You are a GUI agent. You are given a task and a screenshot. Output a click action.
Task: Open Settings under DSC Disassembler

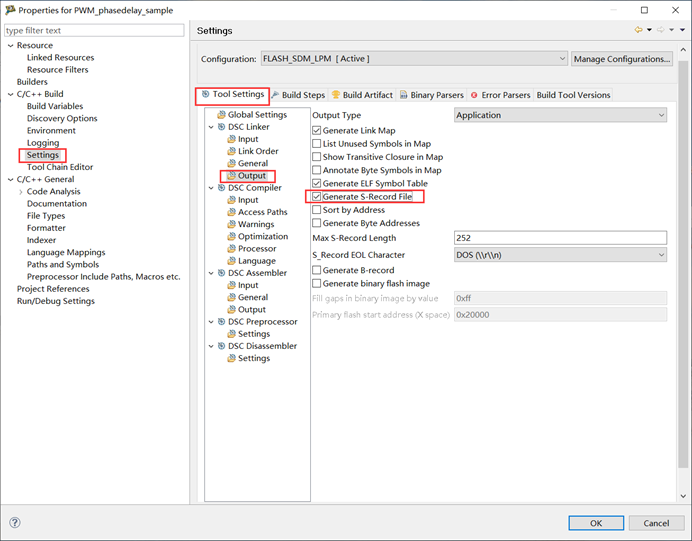pyautogui.click(x=253, y=358)
